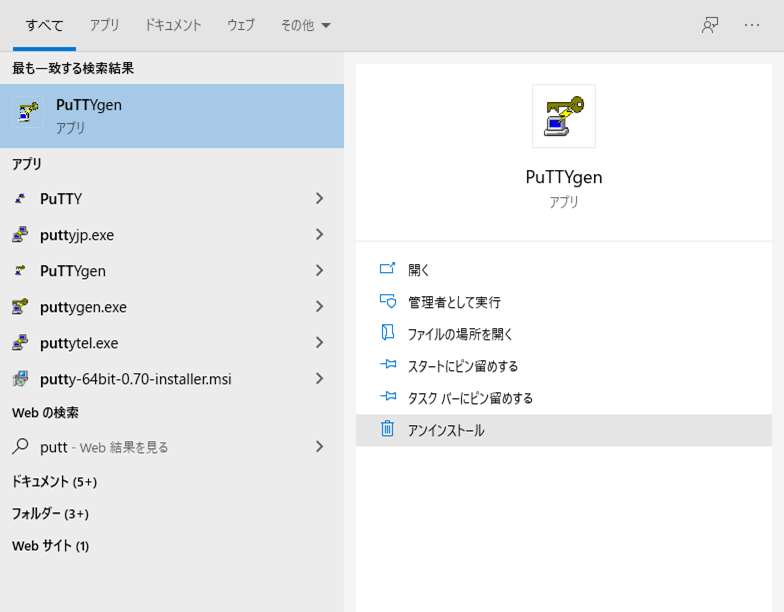Open the その他 dropdown menu
This screenshot has height=612, width=784.
pyautogui.click(x=306, y=25)
